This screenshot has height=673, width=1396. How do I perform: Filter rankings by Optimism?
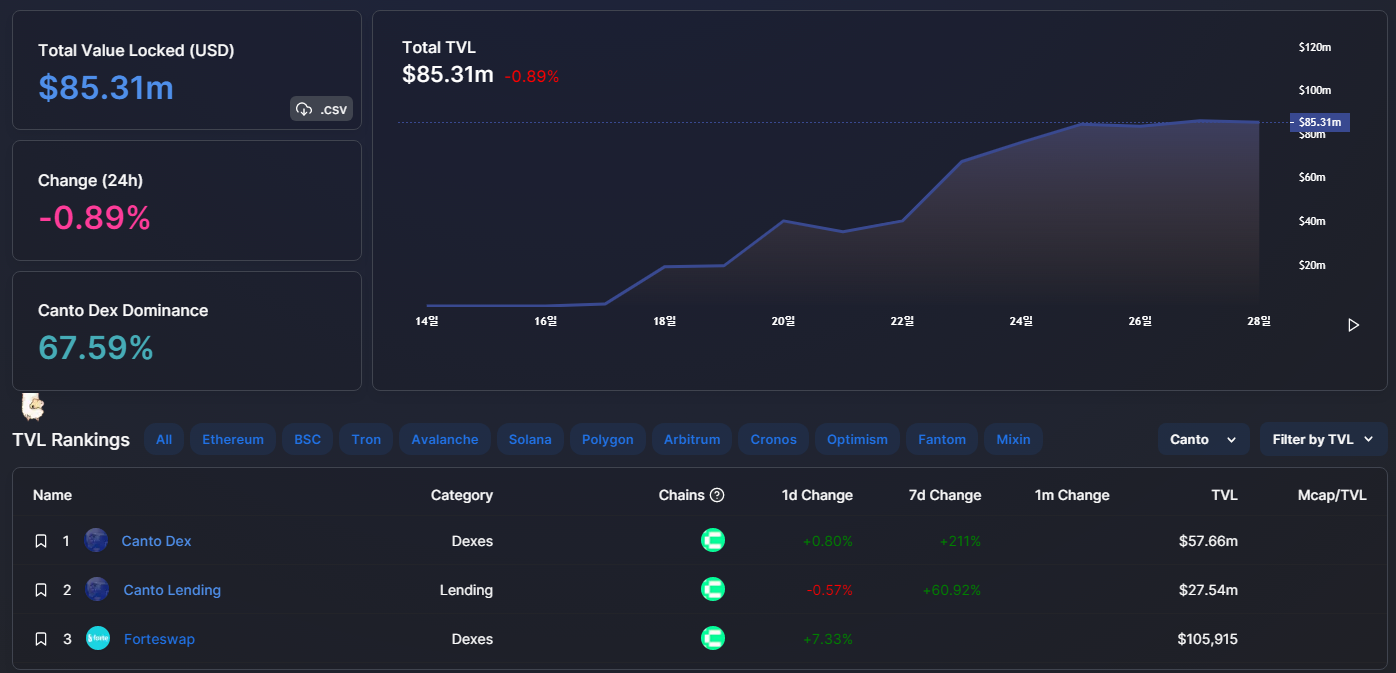tap(857, 439)
